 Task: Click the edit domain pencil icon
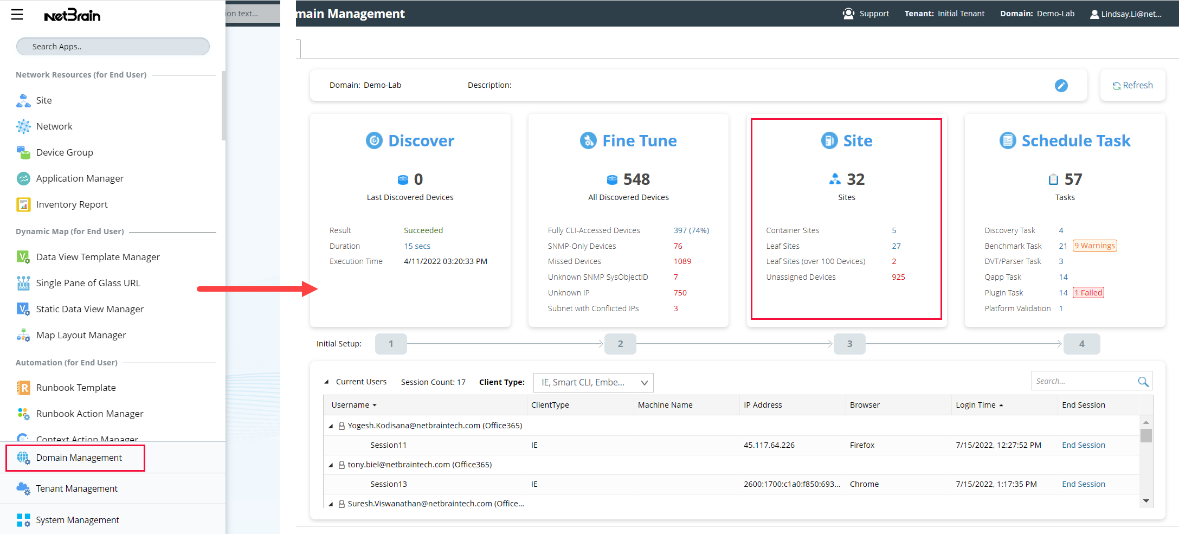tap(1061, 85)
